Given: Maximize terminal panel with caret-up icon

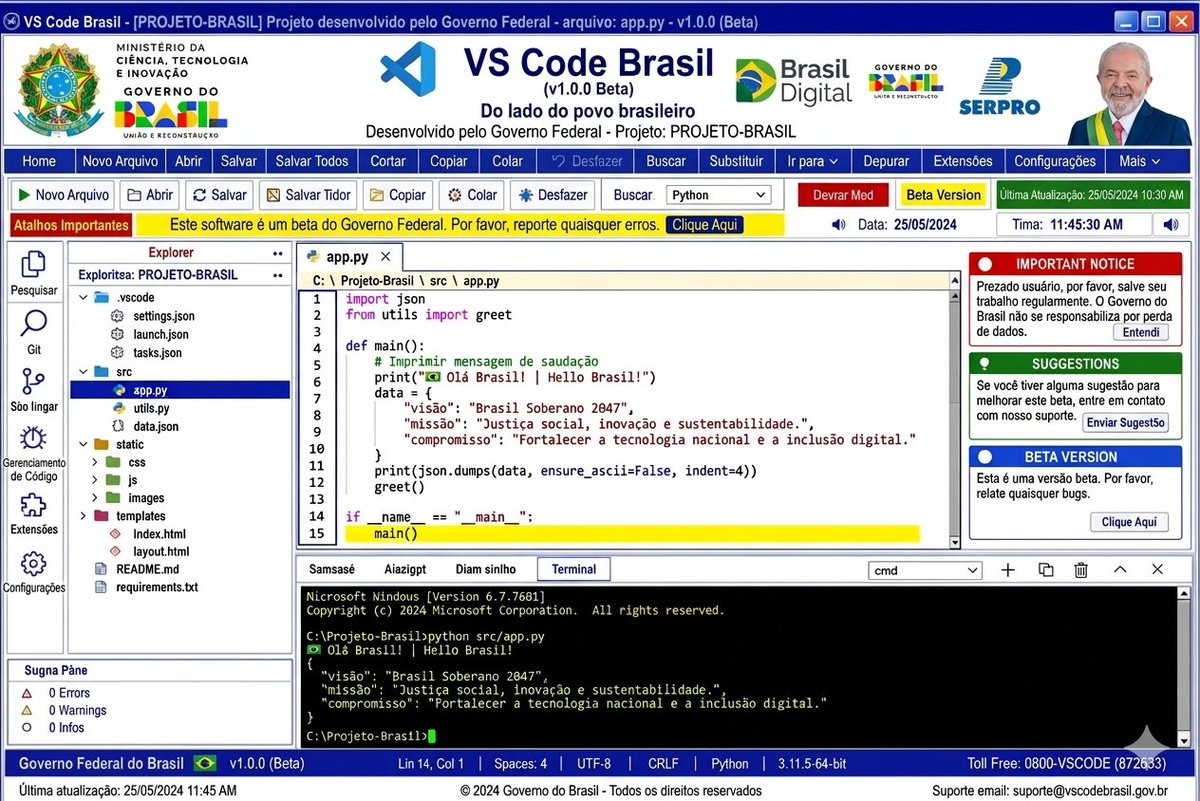Looking at the screenshot, I should pyautogui.click(x=1120, y=570).
